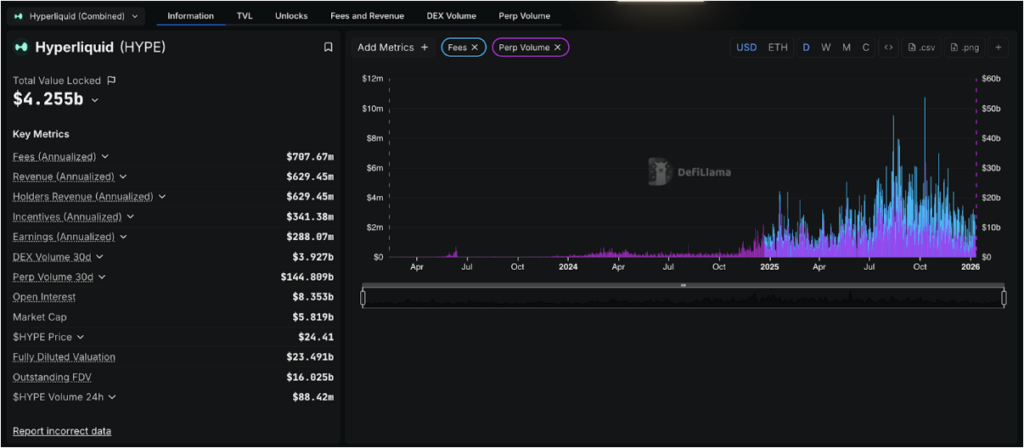Expand Revenue (Annualized) details
1024x448 pixels.
[123, 176]
